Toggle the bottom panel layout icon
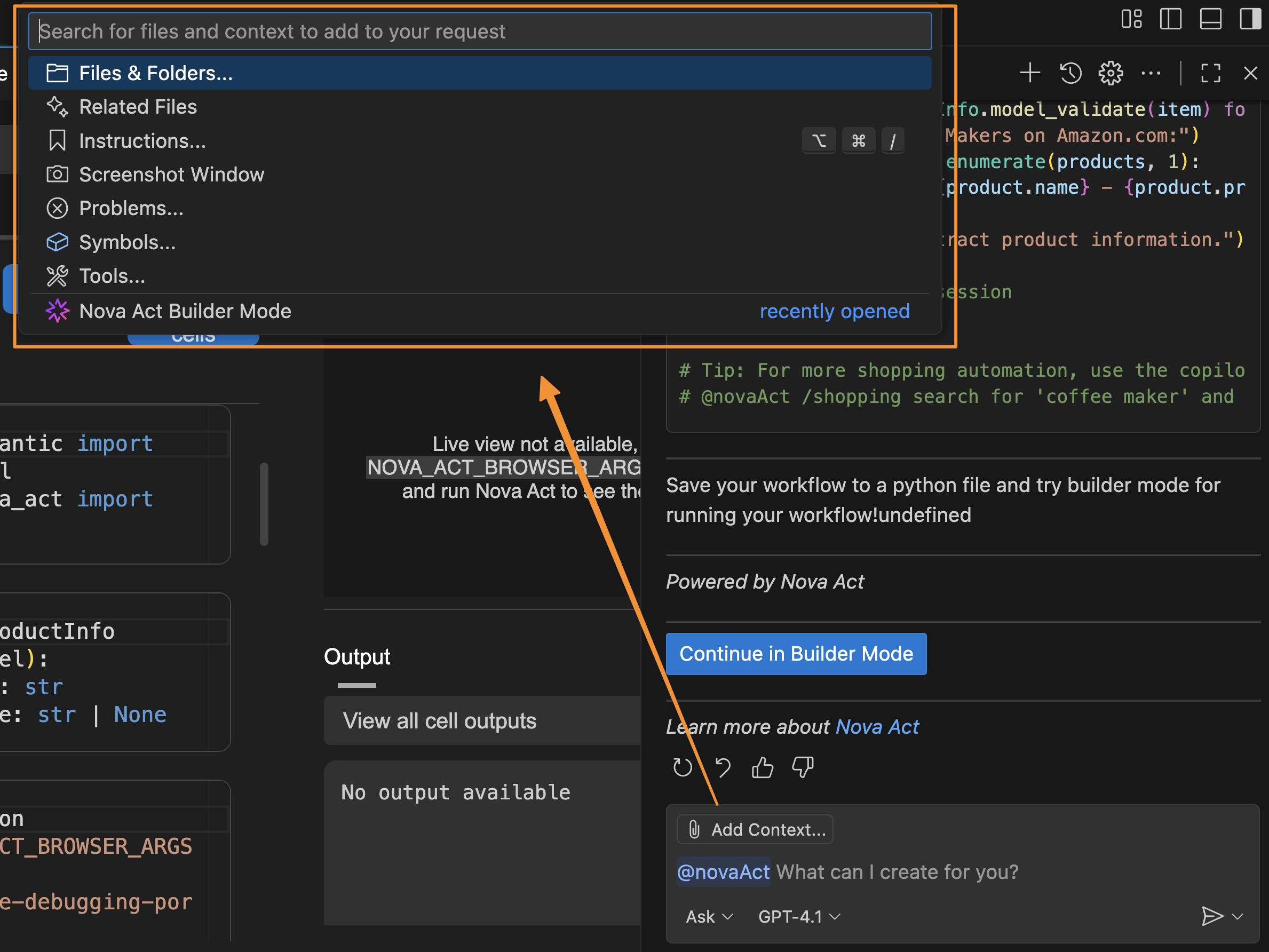 [1210, 18]
